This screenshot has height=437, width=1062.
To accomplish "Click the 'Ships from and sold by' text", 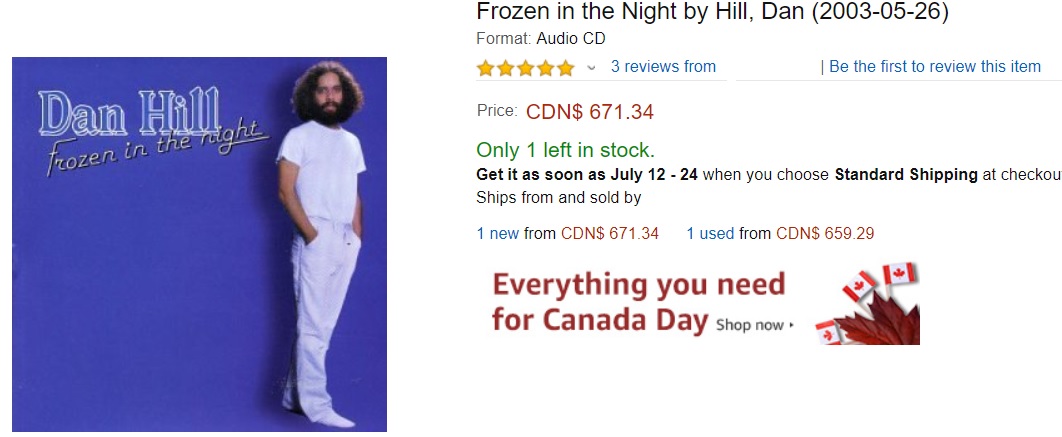I will coord(558,197).
